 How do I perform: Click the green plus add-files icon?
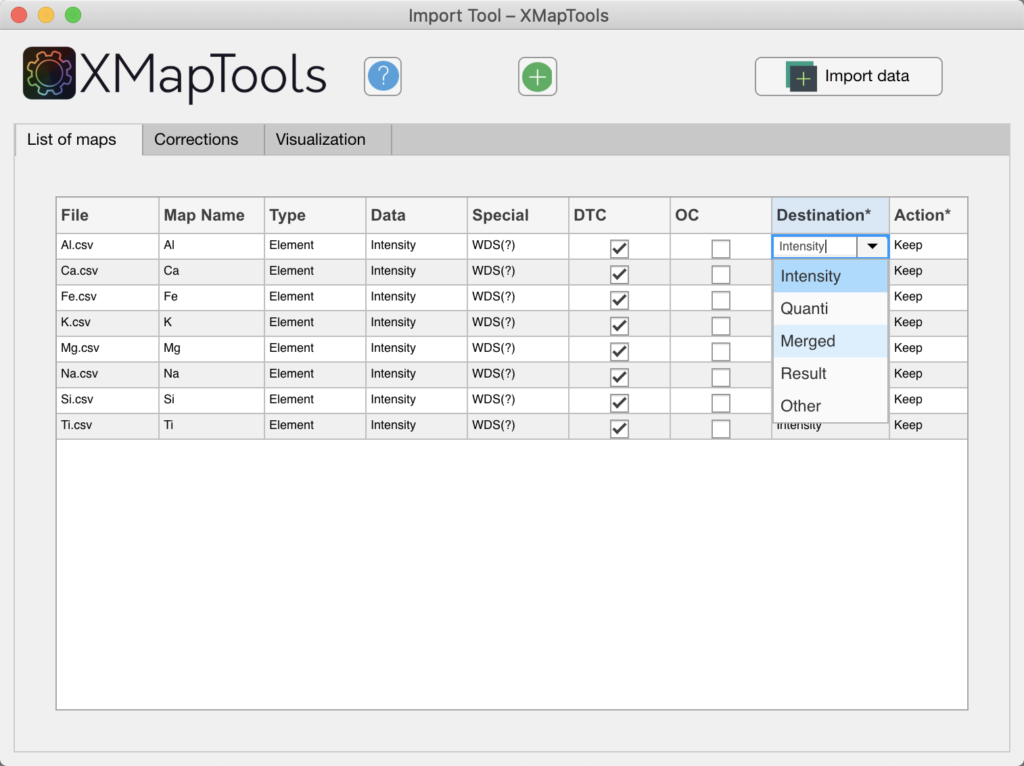(537, 76)
